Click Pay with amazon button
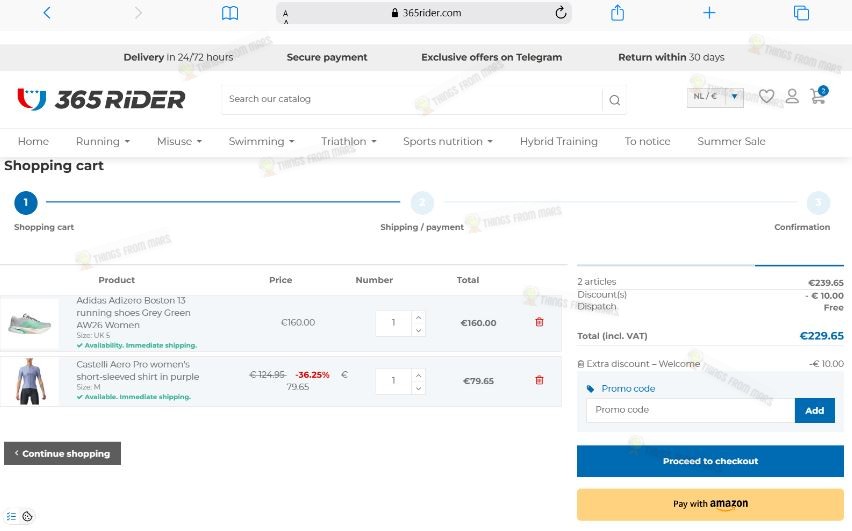Image resolution: width=852 pixels, height=531 pixels. (710, 504)
